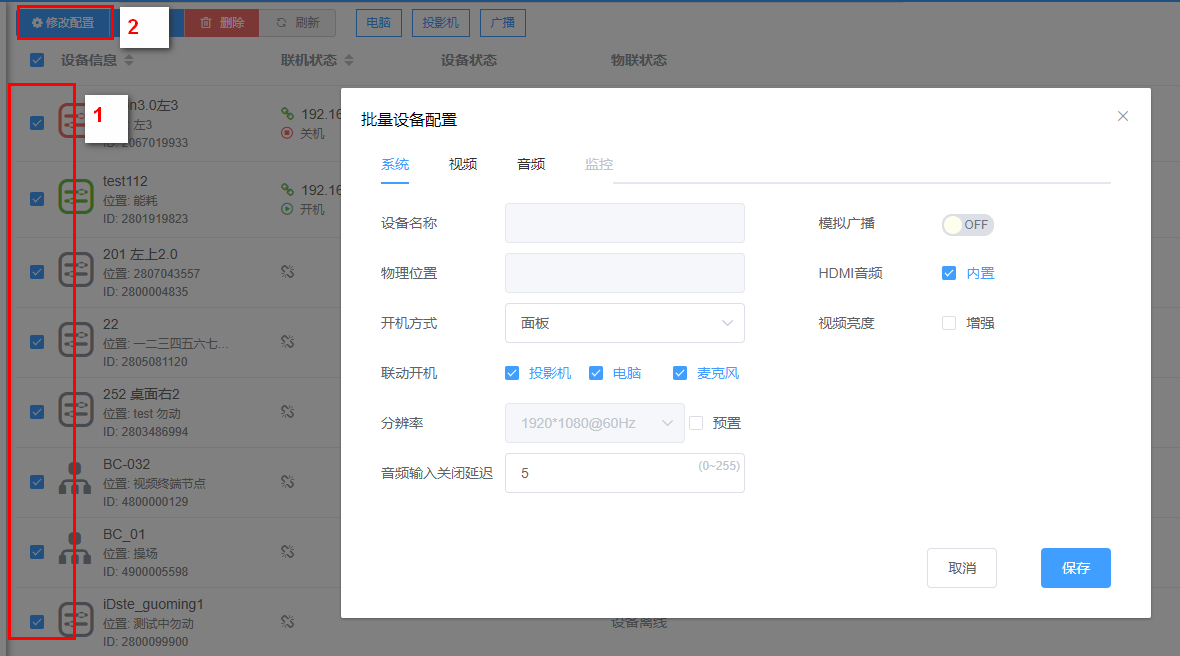
Task: Switch to the 音频 tab
Action: pos(530,164)
